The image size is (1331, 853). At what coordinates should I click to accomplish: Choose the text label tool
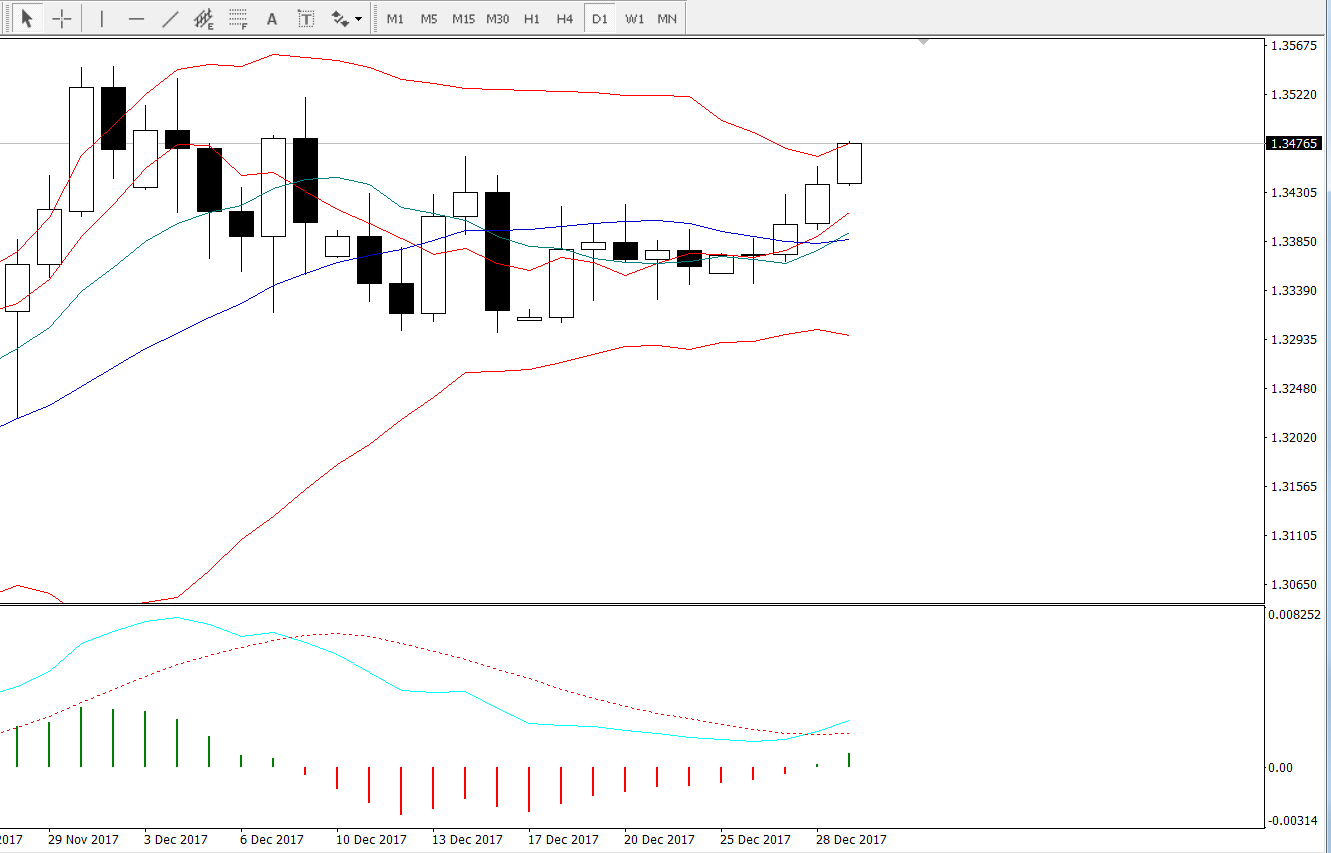[306, 18]
